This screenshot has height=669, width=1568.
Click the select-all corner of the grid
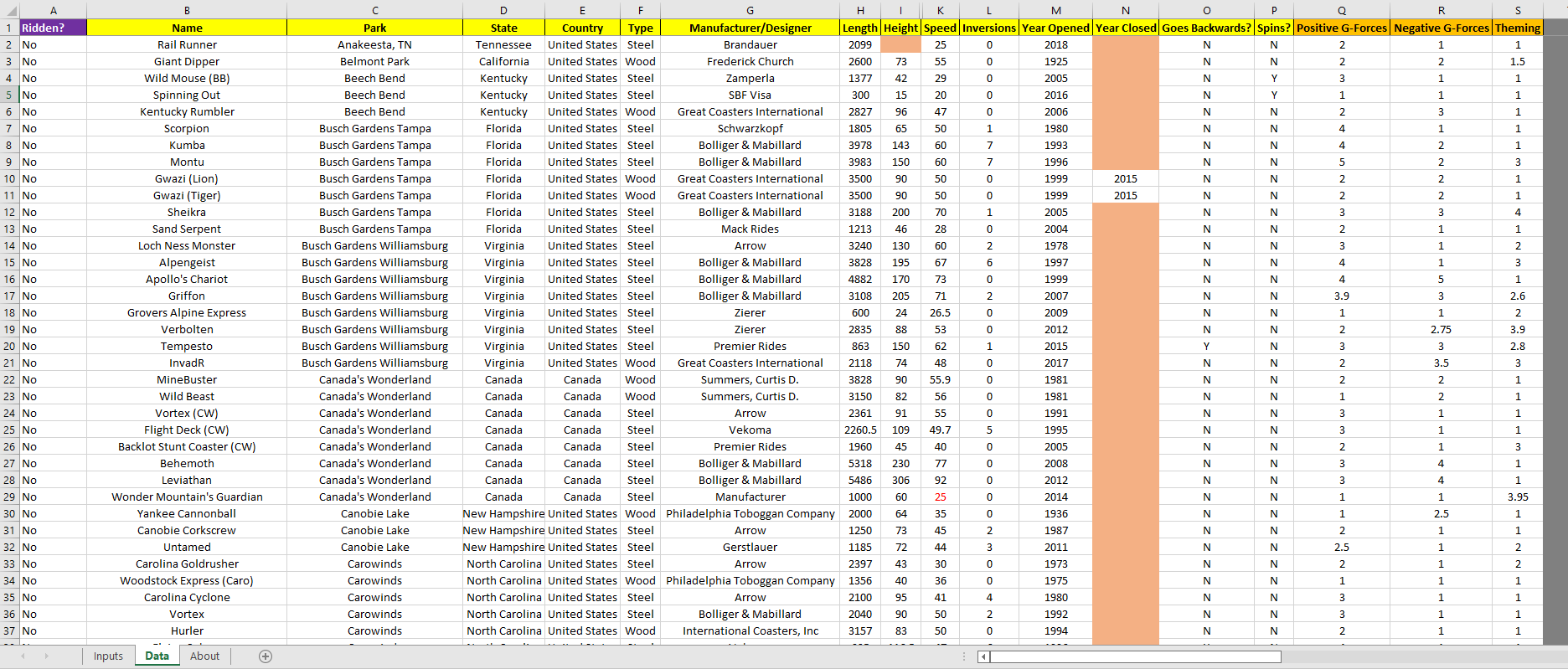pos(9,10)
